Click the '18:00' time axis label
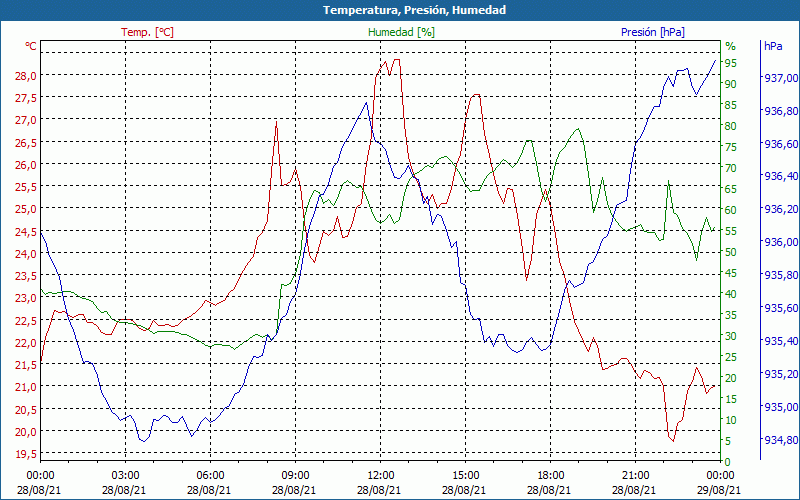The height and width of the screenshot is (500, 800). point(551,477)
